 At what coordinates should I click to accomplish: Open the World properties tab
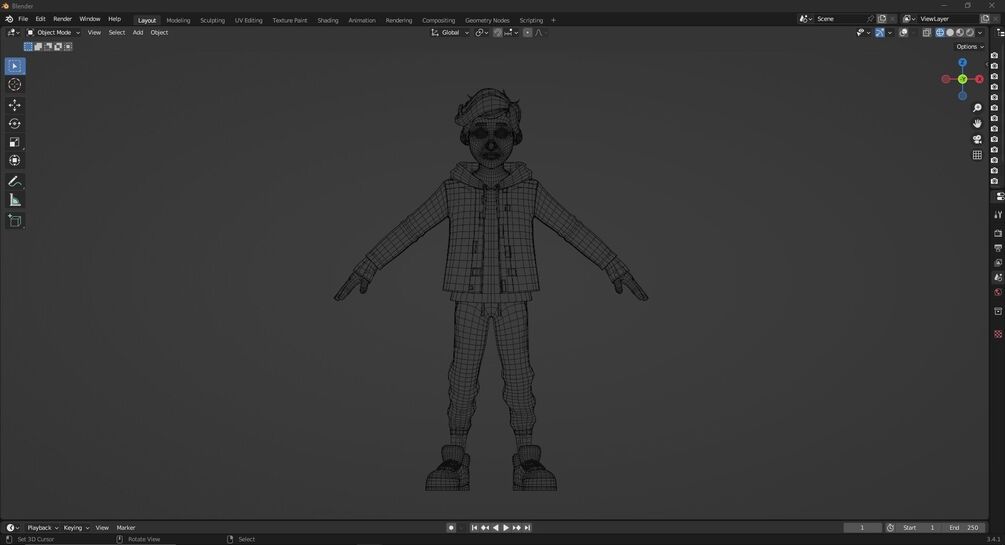point(998,292)
